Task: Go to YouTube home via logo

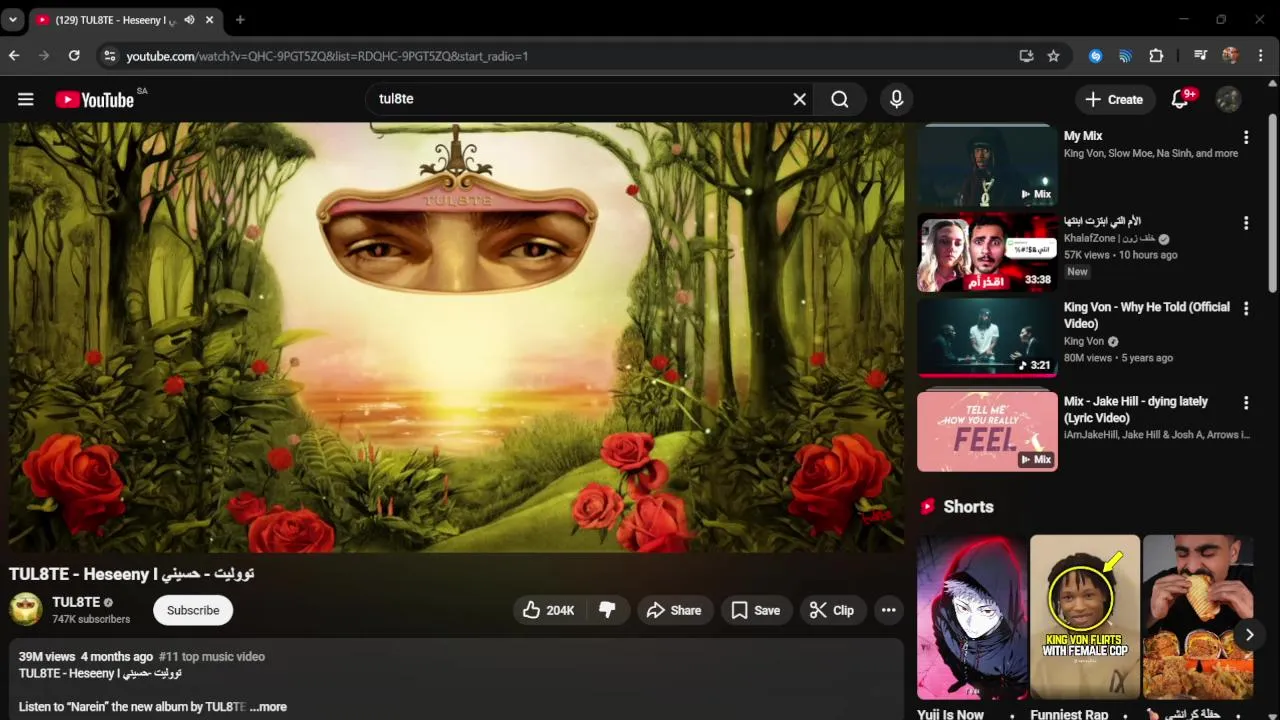Action: tap(95, 99)
